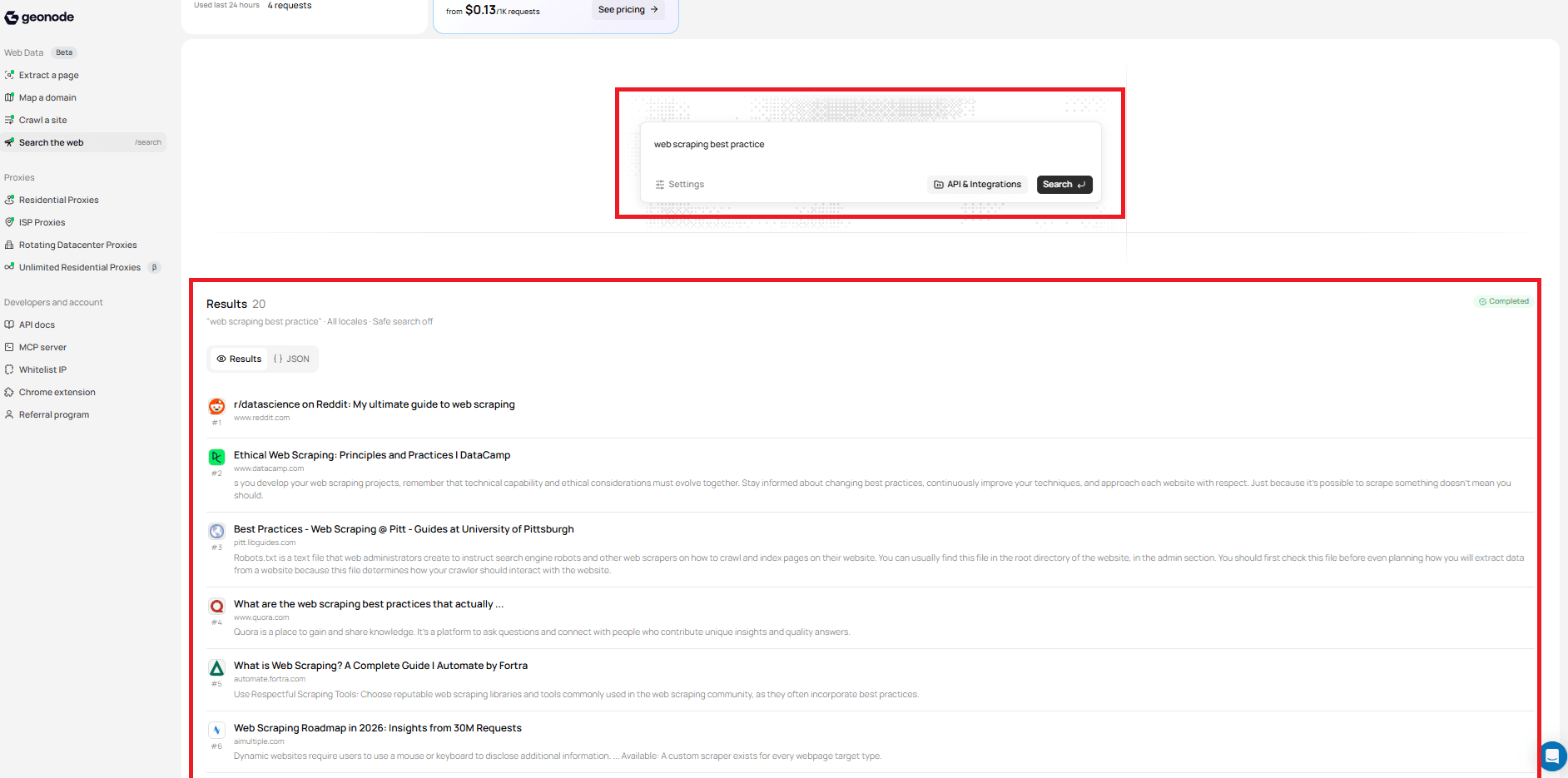Open Unlimited Residential Proxies page

pos(80,267)
